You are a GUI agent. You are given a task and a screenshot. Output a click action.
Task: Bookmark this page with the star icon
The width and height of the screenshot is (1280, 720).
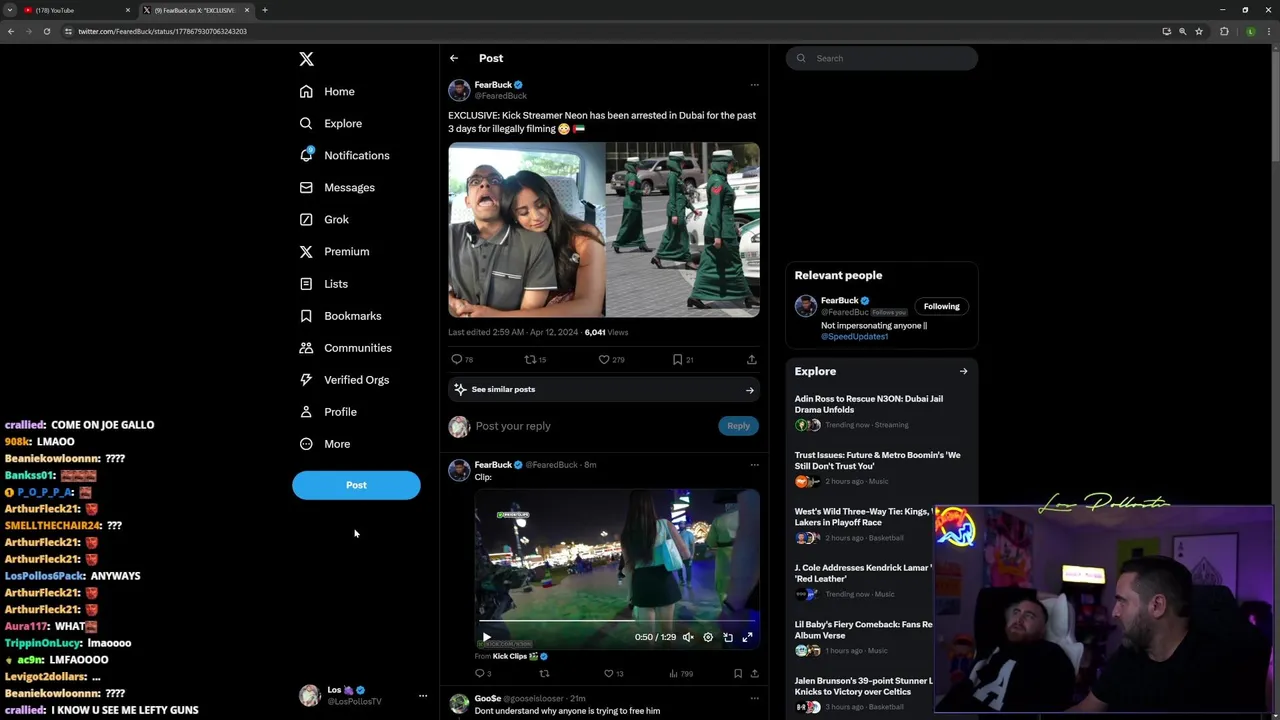click(1199, 31)
